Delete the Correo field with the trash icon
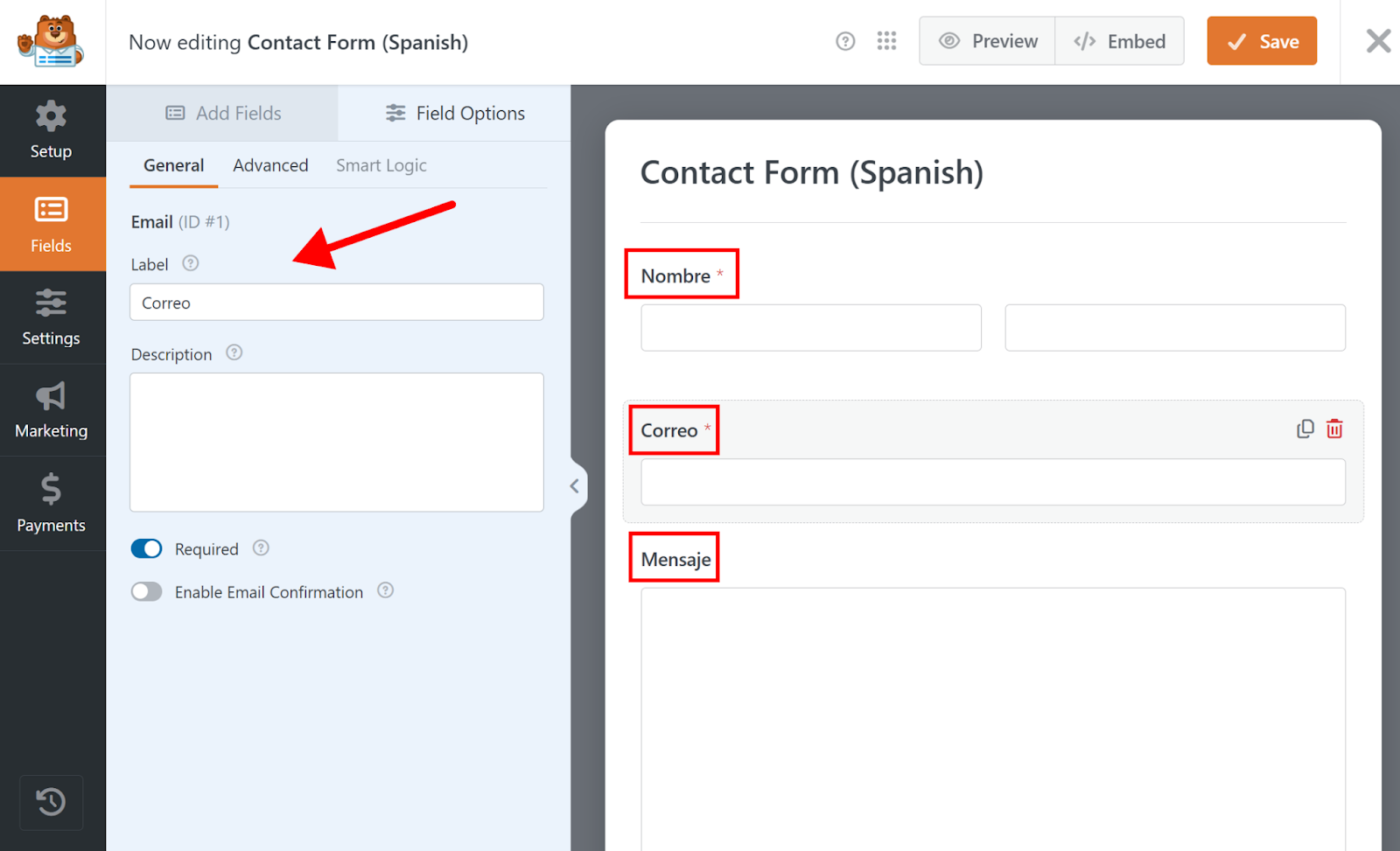The height and width of the screenshot is (851, 1400). click(x=1334, y=429)
